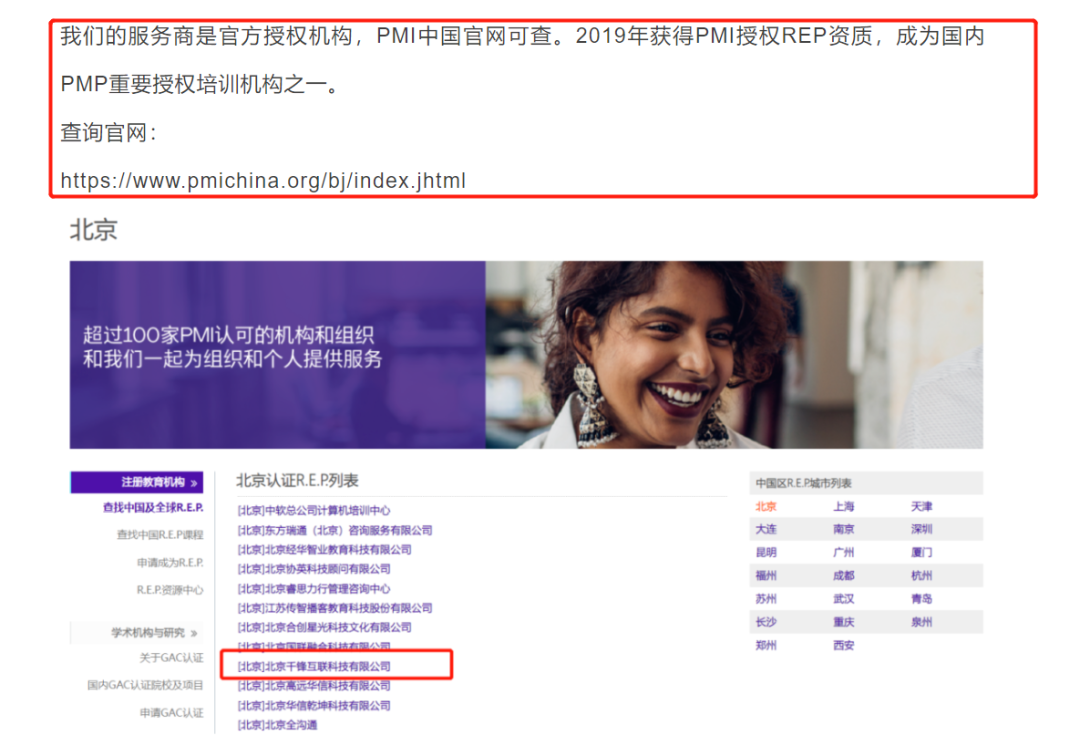Select 长沙 in the city list

tap(766, 622)
